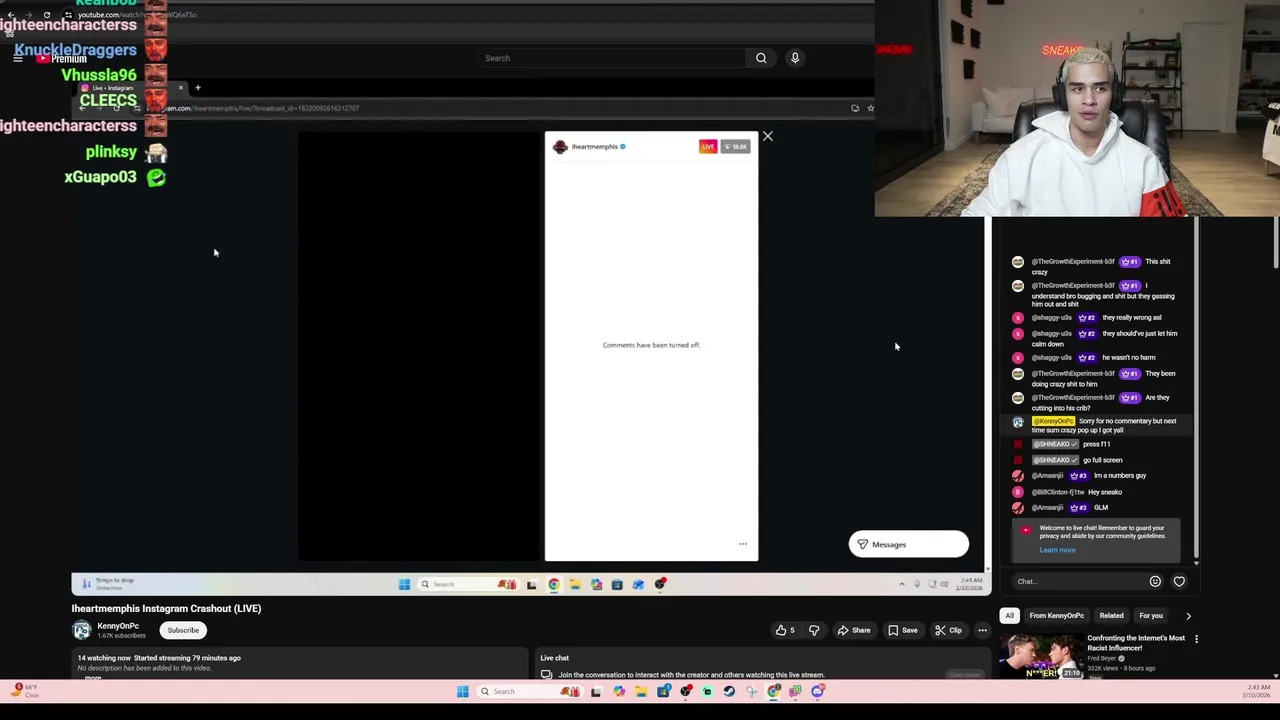Open Discord from the bottom taskbar

pos(818,691)
